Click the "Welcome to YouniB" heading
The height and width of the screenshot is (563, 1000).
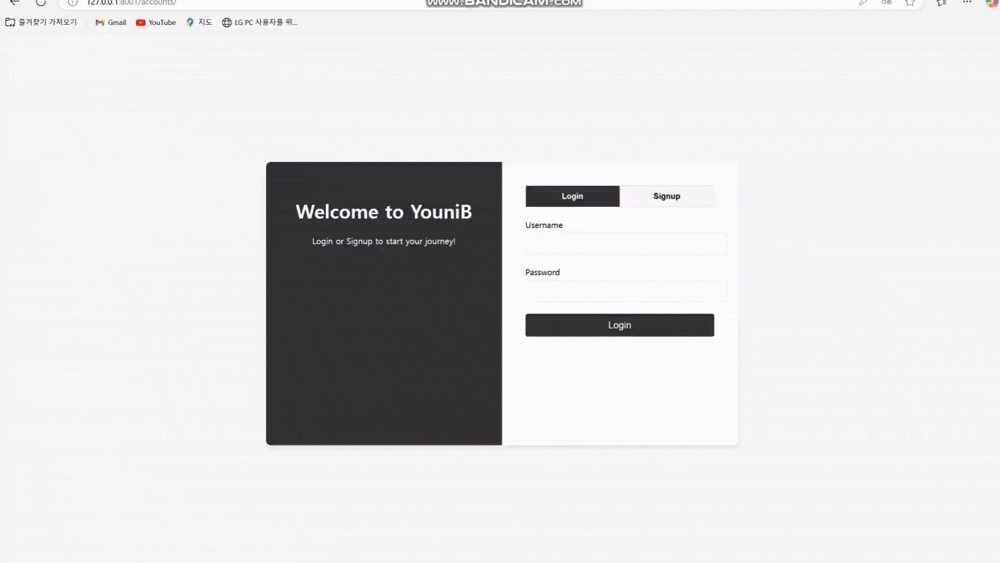(383, 212)
